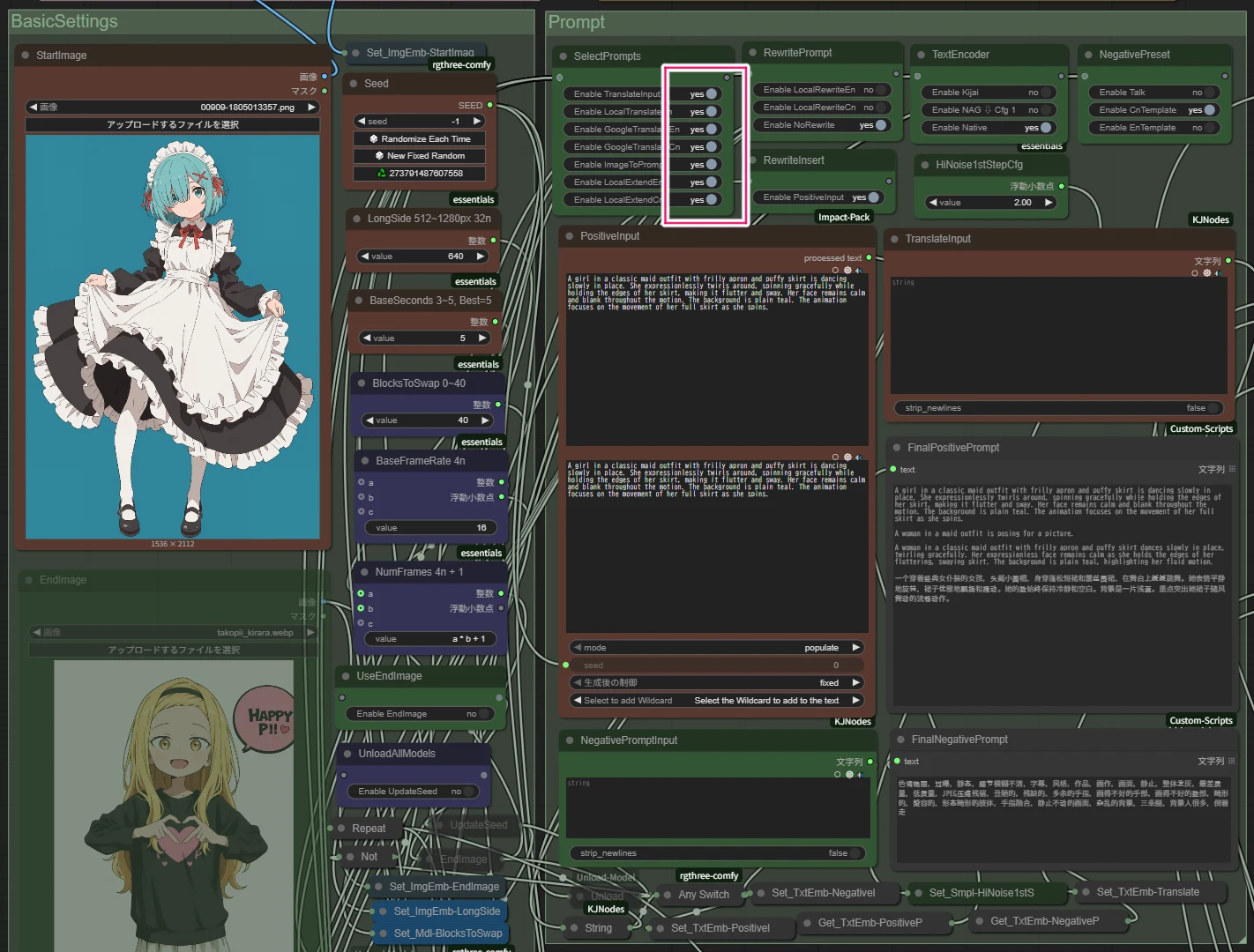The width and height of the screenshot is (1254, 952).
Task: Click StartImage アップロードするファイルを選択 upload button
Action: pos(172,125)
